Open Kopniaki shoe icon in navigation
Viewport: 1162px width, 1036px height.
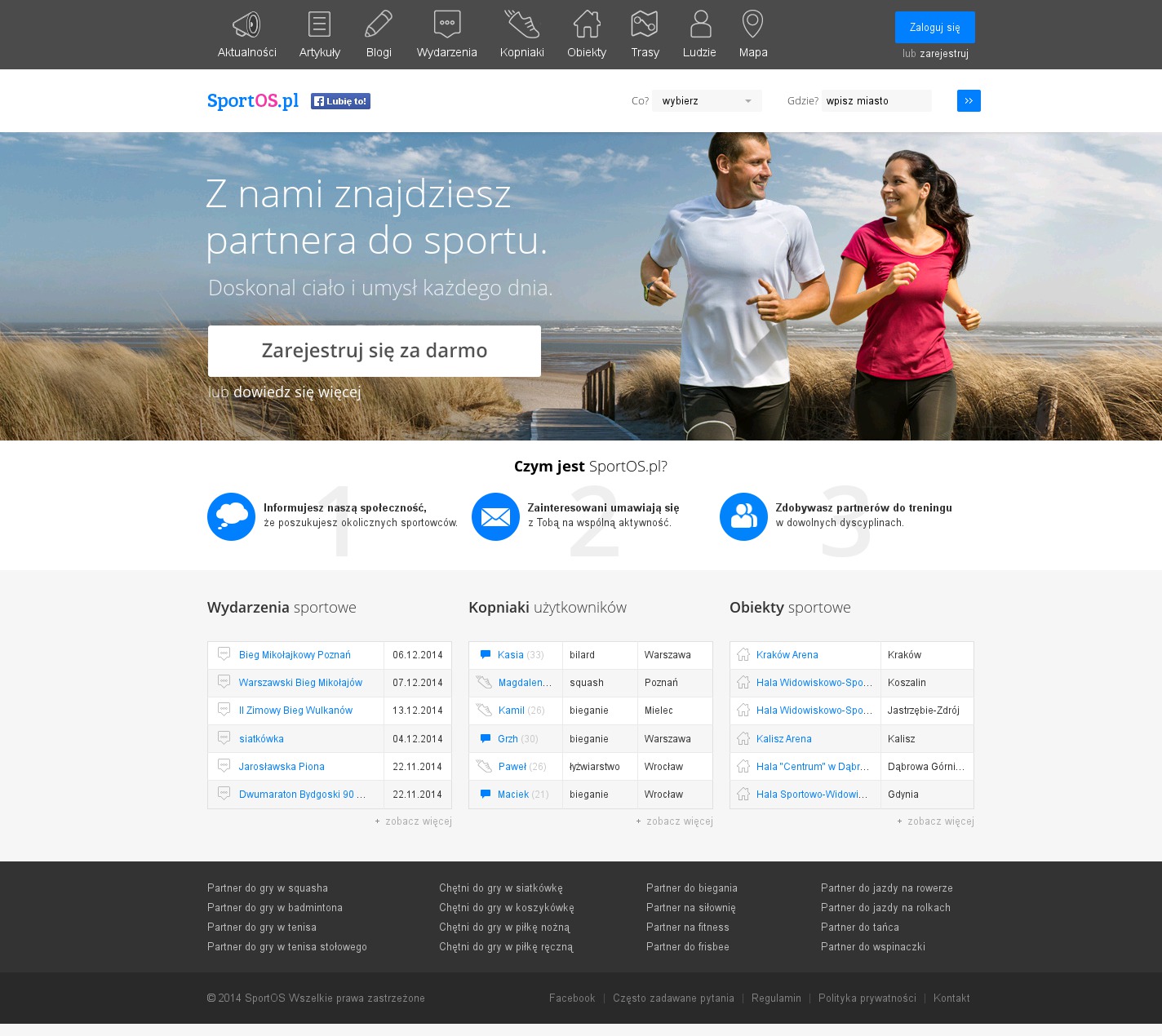click(x=521, y=24)
